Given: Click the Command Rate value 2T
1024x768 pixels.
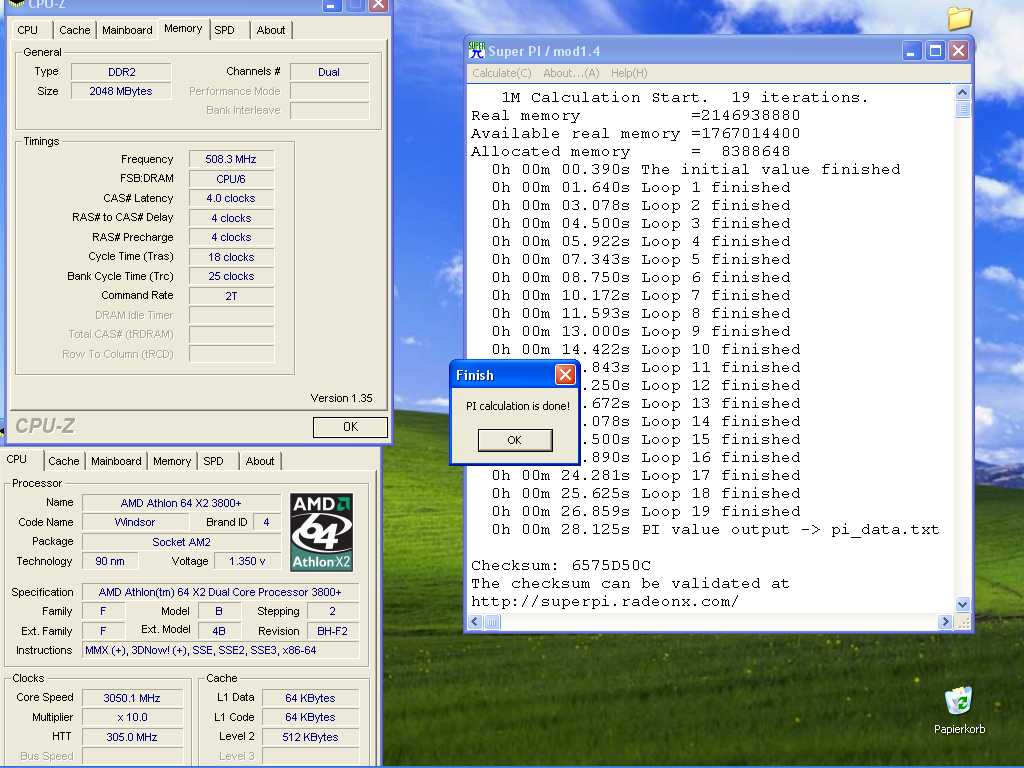Looking at the screenshot, I should [x=231, y=296].
